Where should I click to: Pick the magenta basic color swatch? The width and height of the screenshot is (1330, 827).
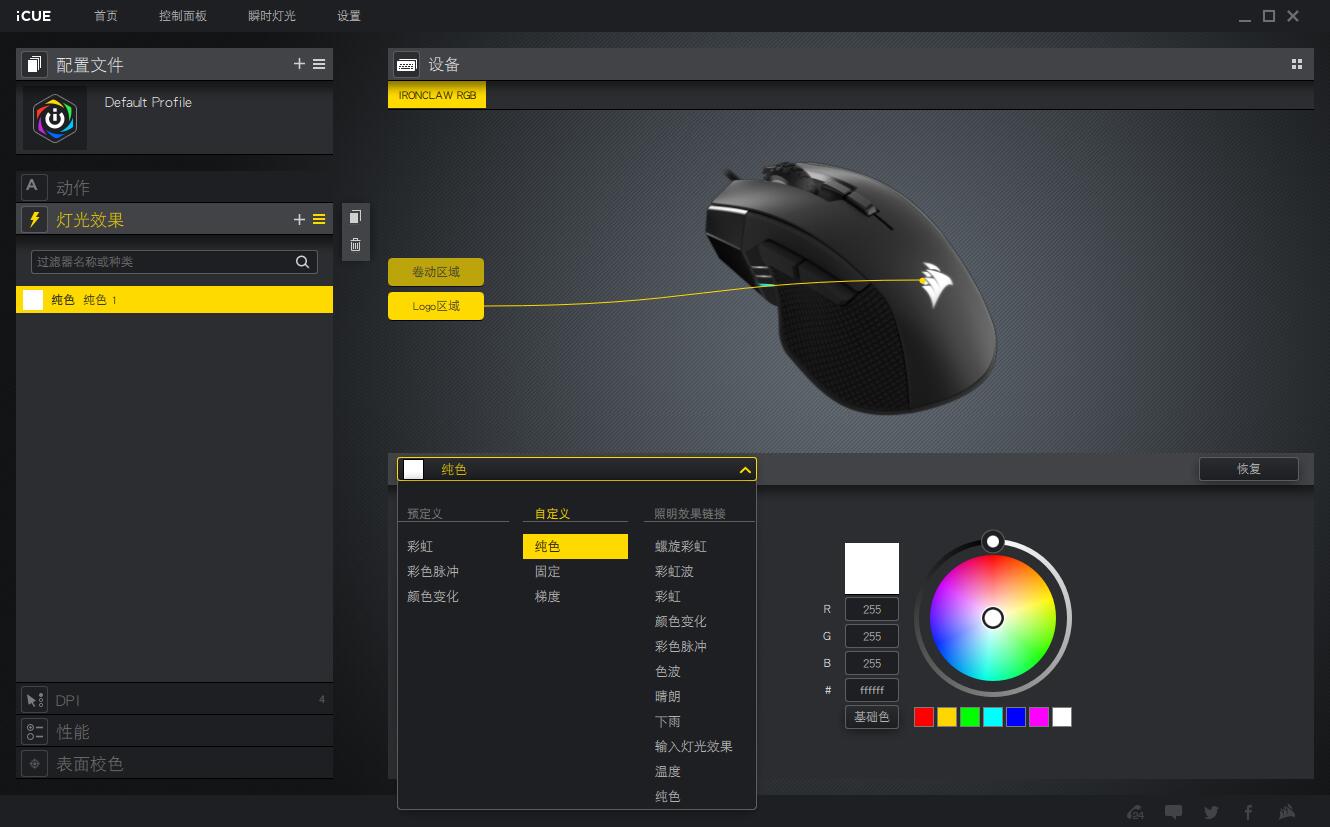point(1039,717)
